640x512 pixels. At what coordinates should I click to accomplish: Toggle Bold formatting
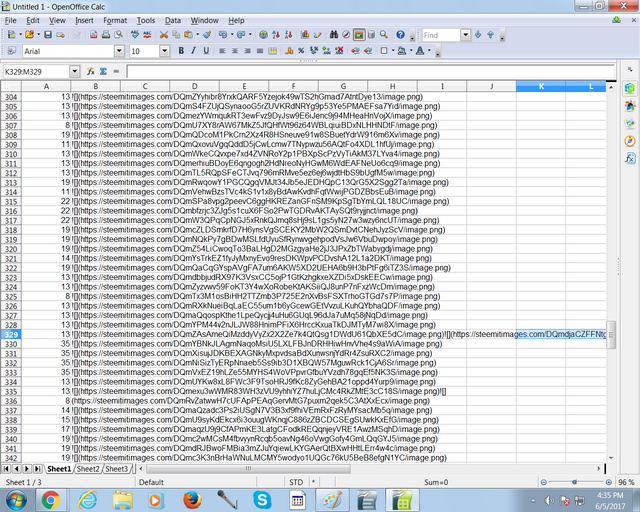click(x=181, y=51)
